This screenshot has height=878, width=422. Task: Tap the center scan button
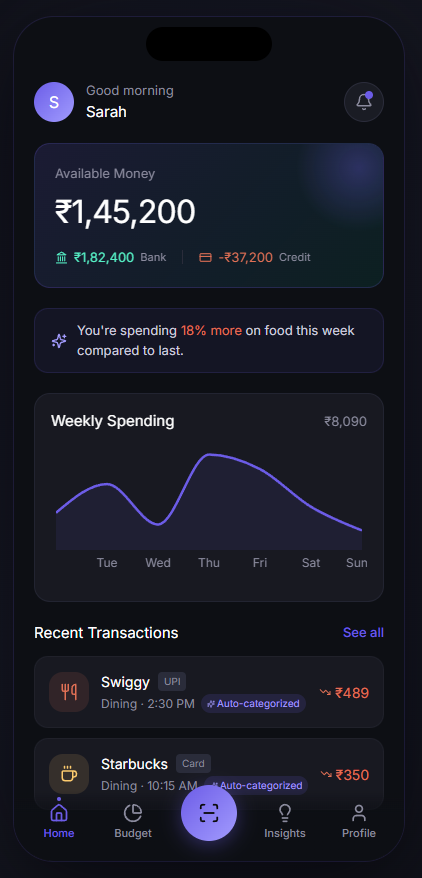[209, 813]
